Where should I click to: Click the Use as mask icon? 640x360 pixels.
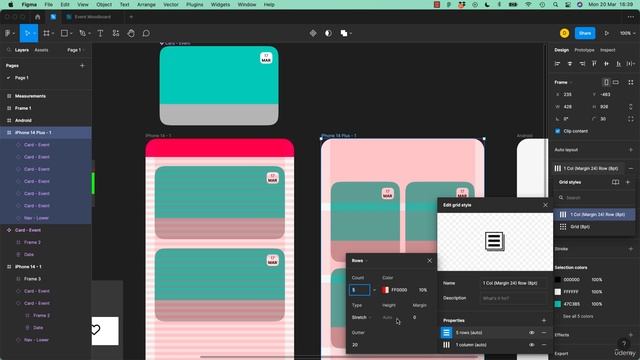tap(328, 33)
